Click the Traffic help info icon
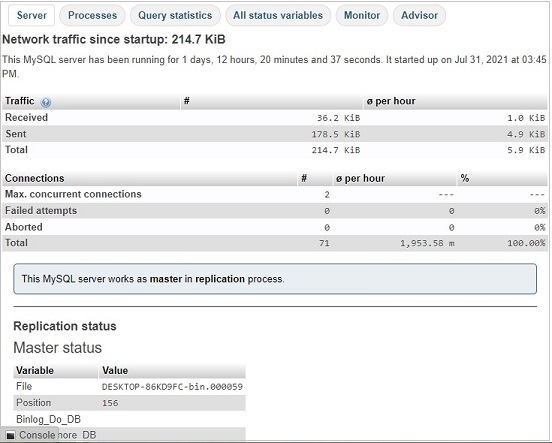Image resolution: width=552 pixels, height=443 pixels. click(45, 102)
